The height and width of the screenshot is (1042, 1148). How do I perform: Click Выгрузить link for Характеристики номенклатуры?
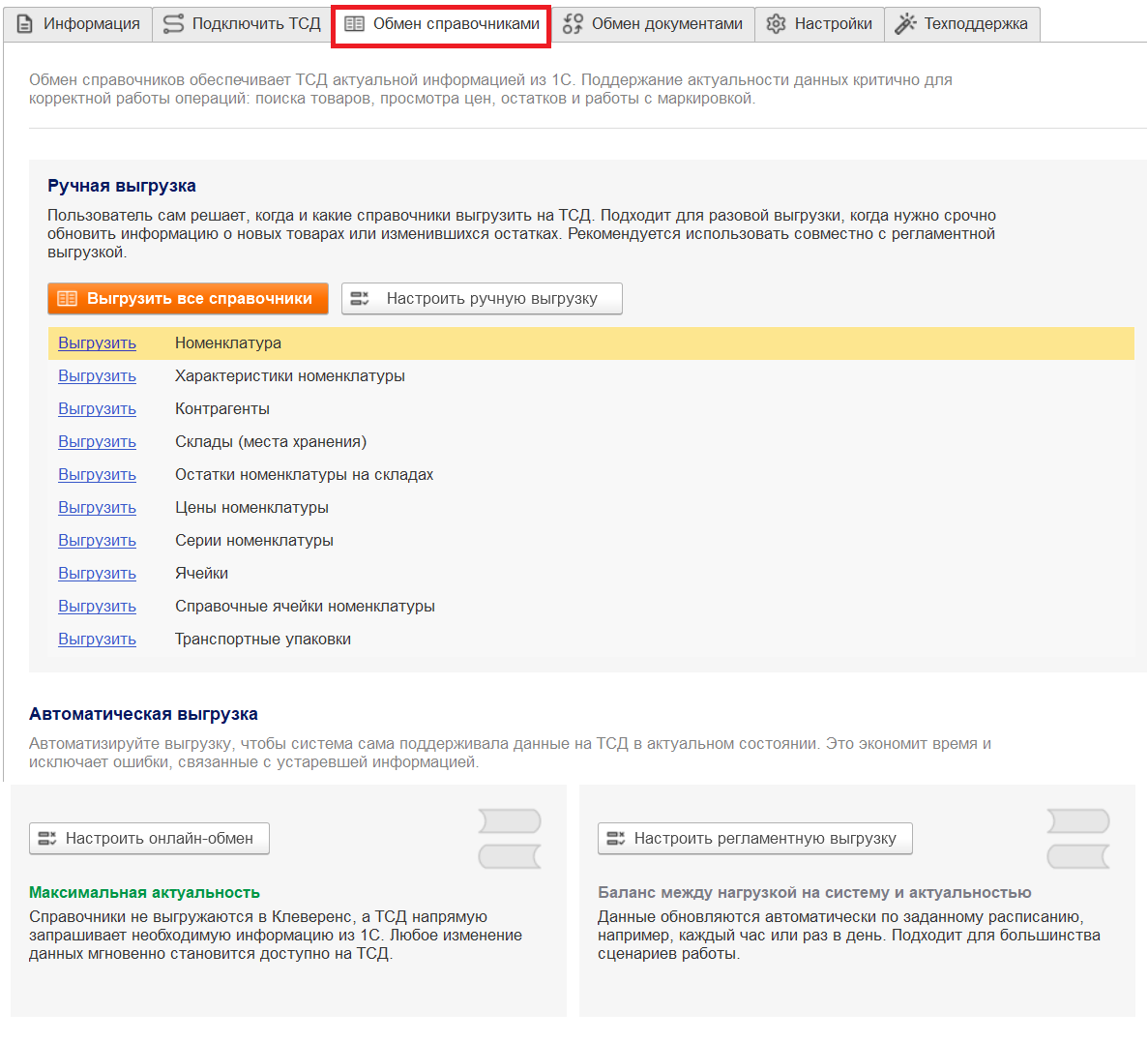pos(98,376)
